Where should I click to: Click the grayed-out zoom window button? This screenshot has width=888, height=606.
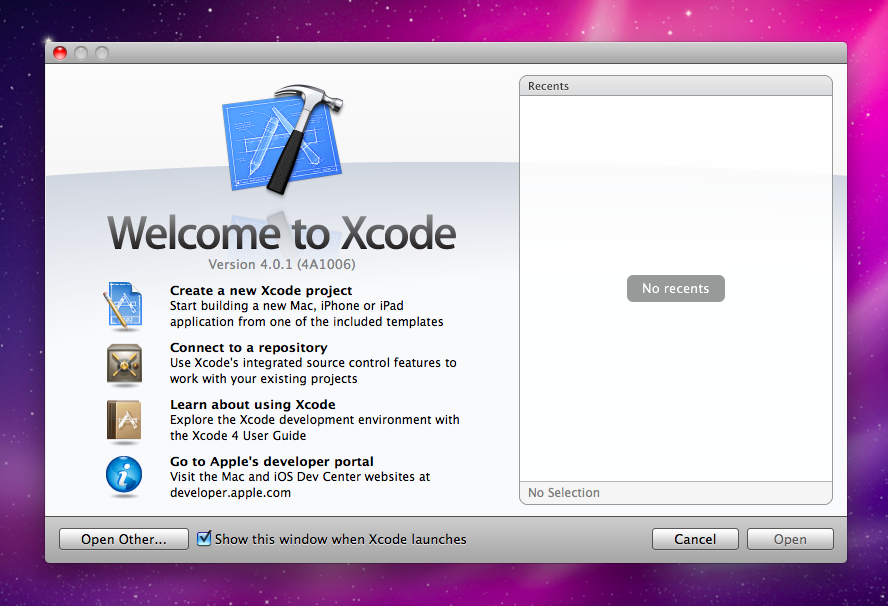(102, 53)
